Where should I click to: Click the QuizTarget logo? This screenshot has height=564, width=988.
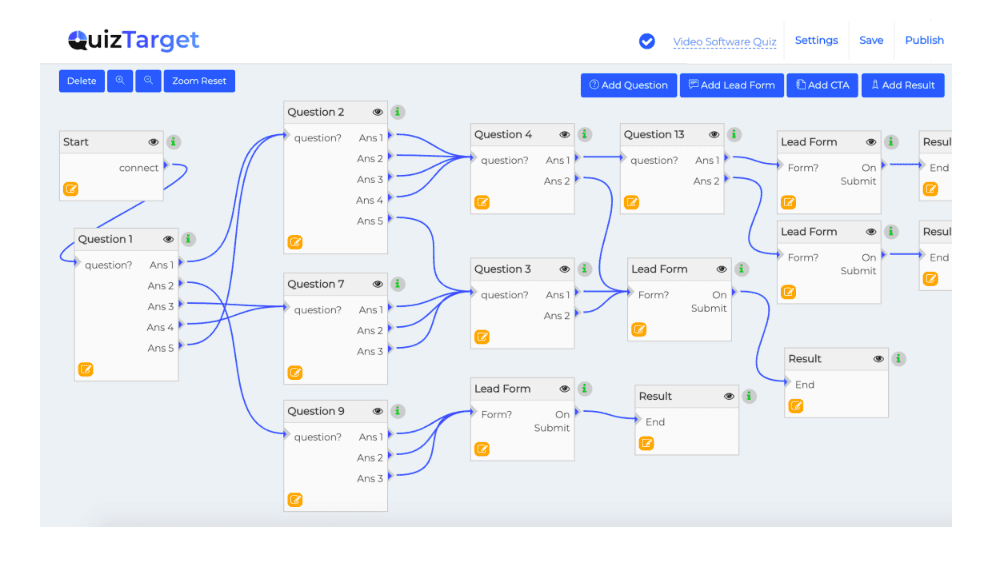[134, 40]
